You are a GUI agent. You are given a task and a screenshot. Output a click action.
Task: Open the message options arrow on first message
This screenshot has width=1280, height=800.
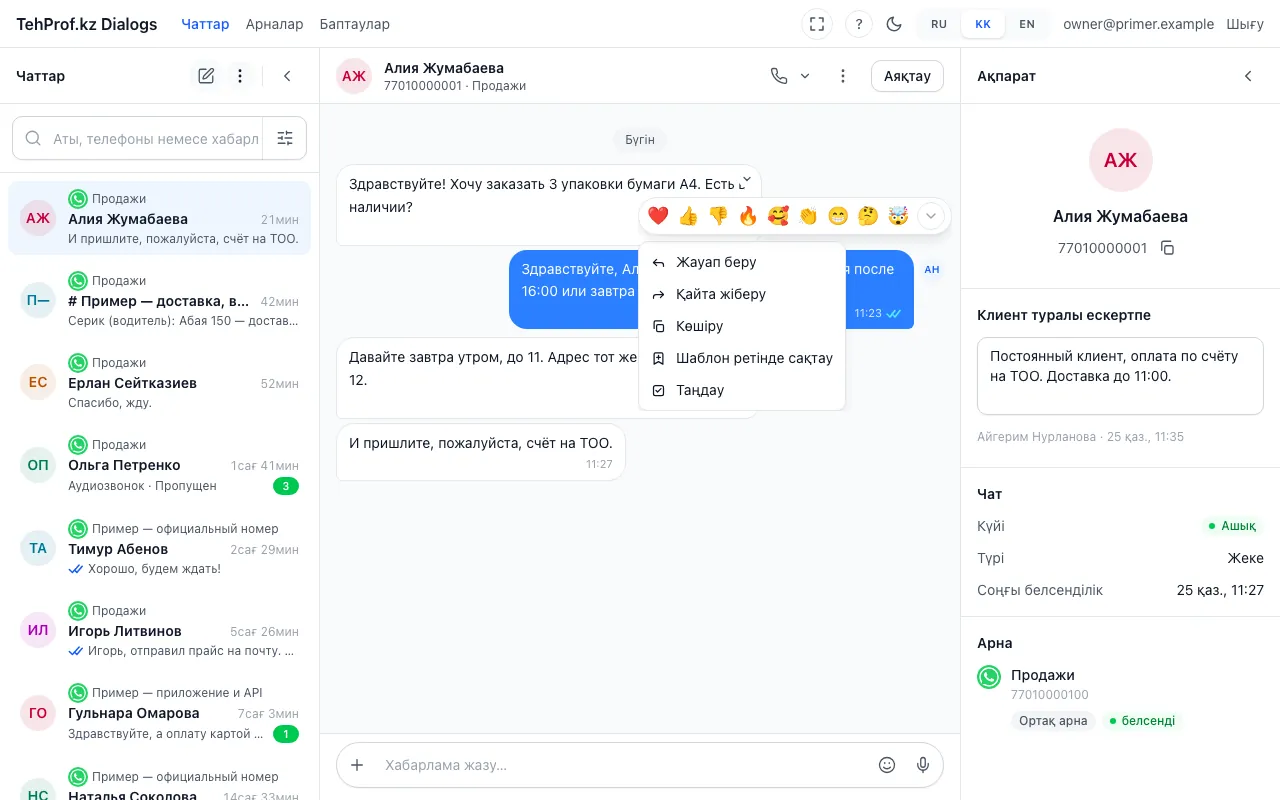pos(746,180)
